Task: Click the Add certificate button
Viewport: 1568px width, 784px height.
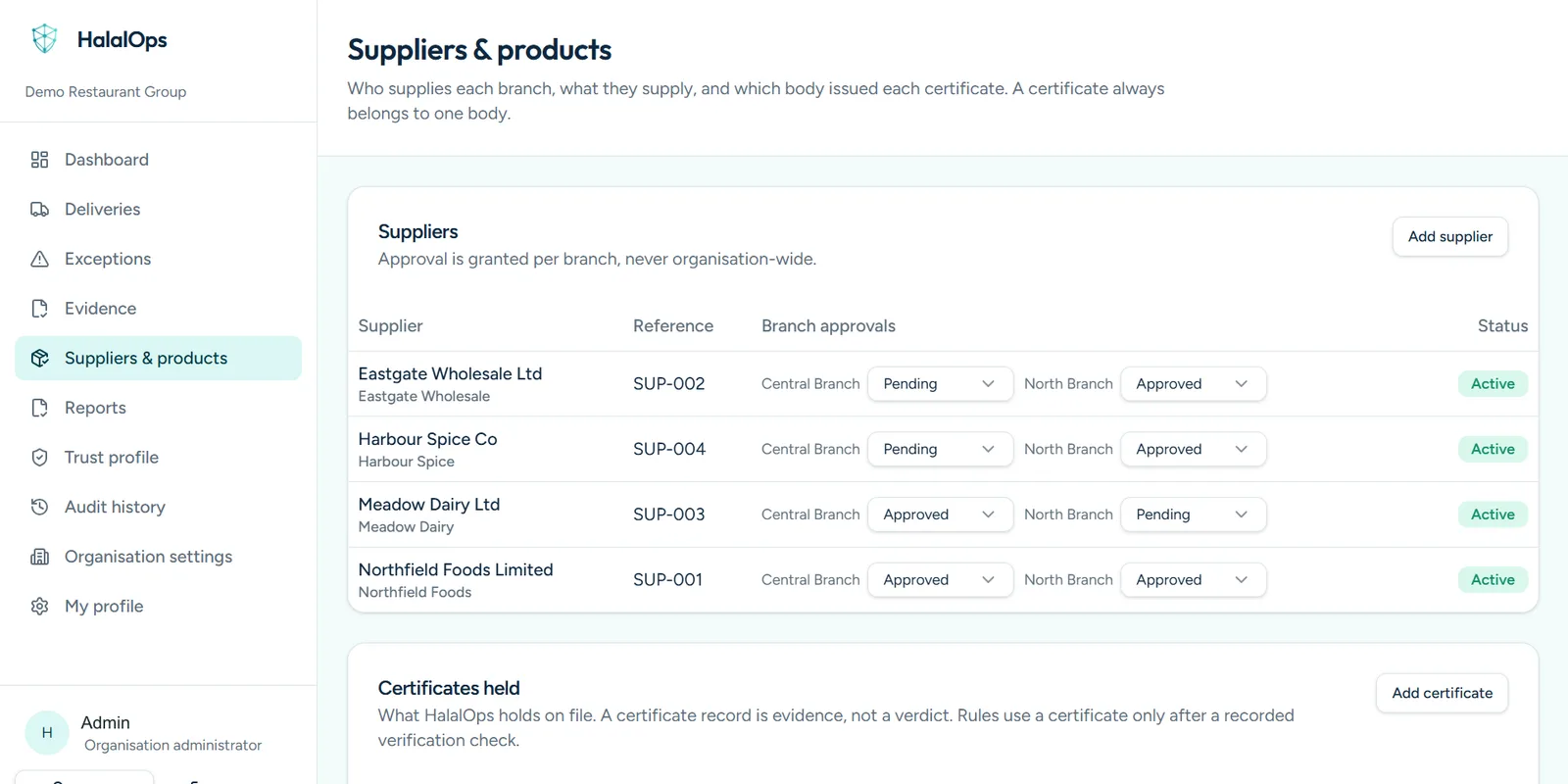Action: coord(1443,693)
